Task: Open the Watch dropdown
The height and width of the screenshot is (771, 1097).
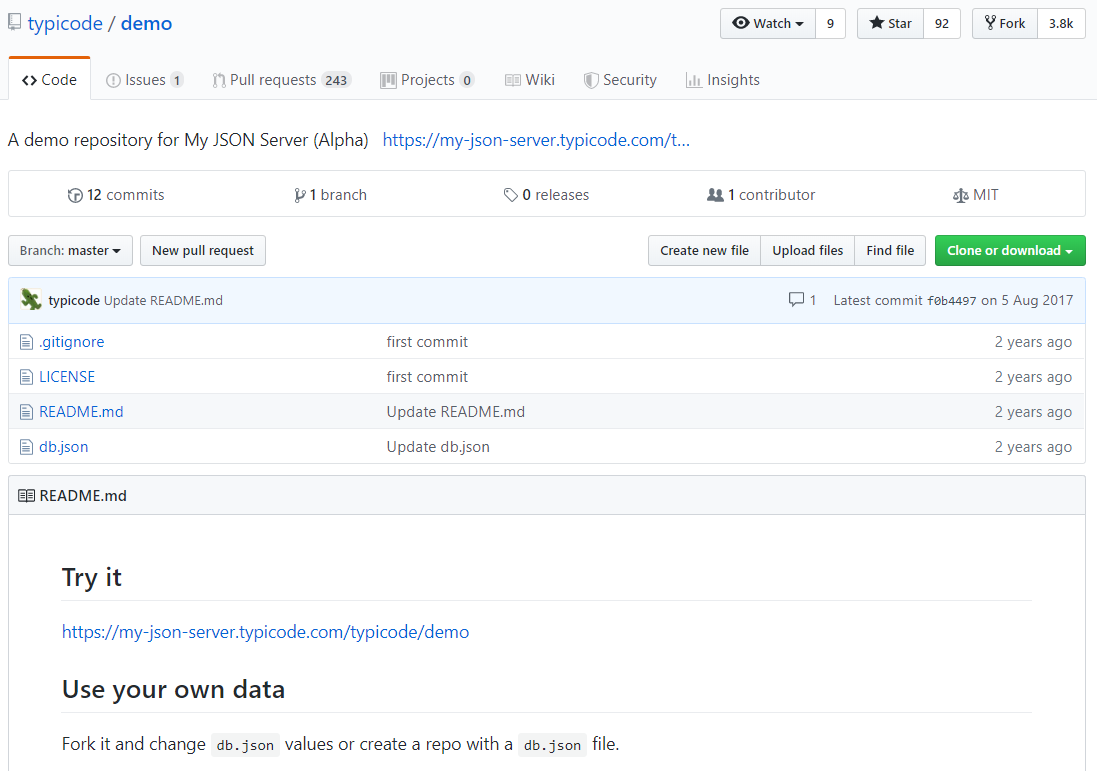Action: click(x=768, y=23)
